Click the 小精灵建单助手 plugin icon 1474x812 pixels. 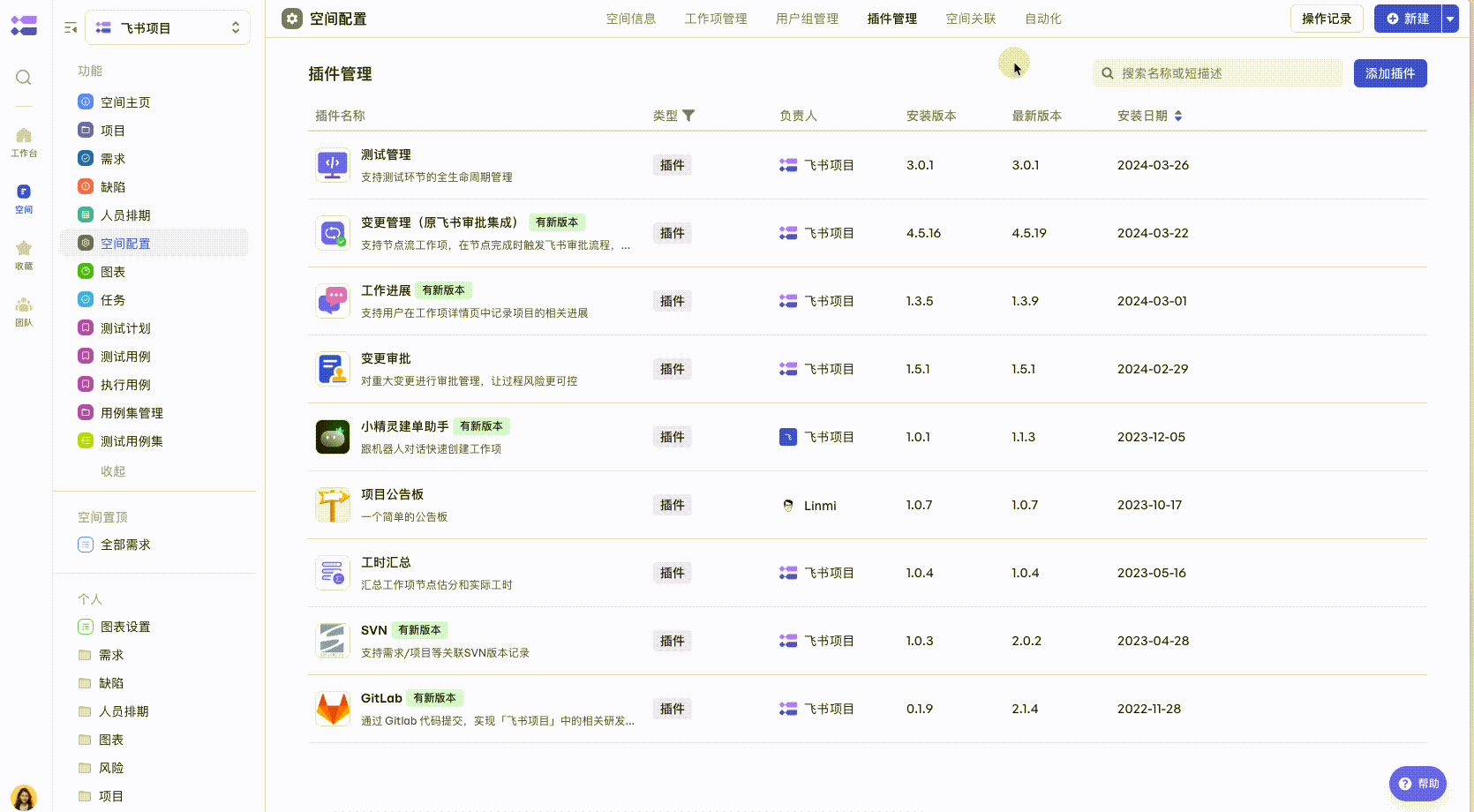[333, 437]
